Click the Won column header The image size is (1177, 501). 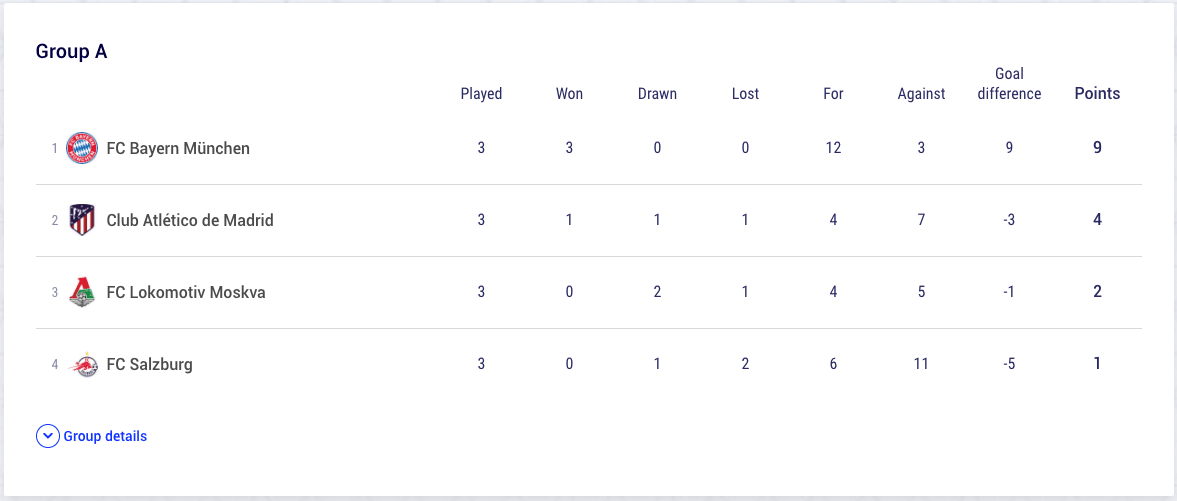(569, 94)
